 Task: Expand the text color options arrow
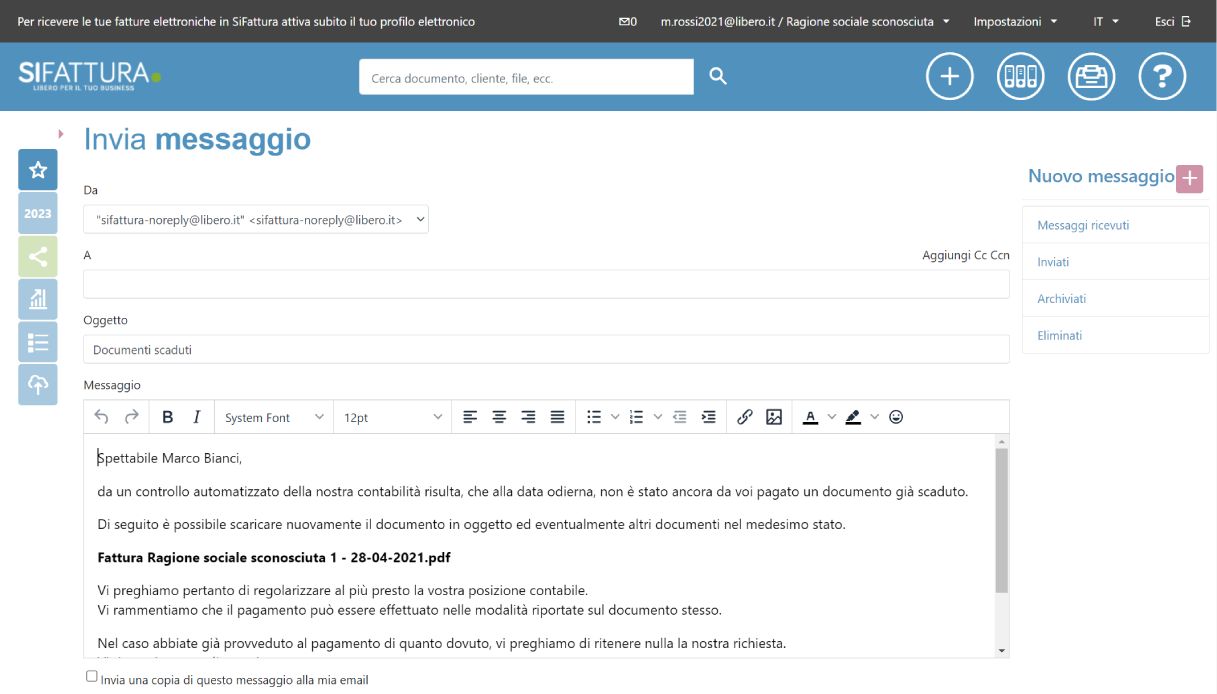pos(832,417)
